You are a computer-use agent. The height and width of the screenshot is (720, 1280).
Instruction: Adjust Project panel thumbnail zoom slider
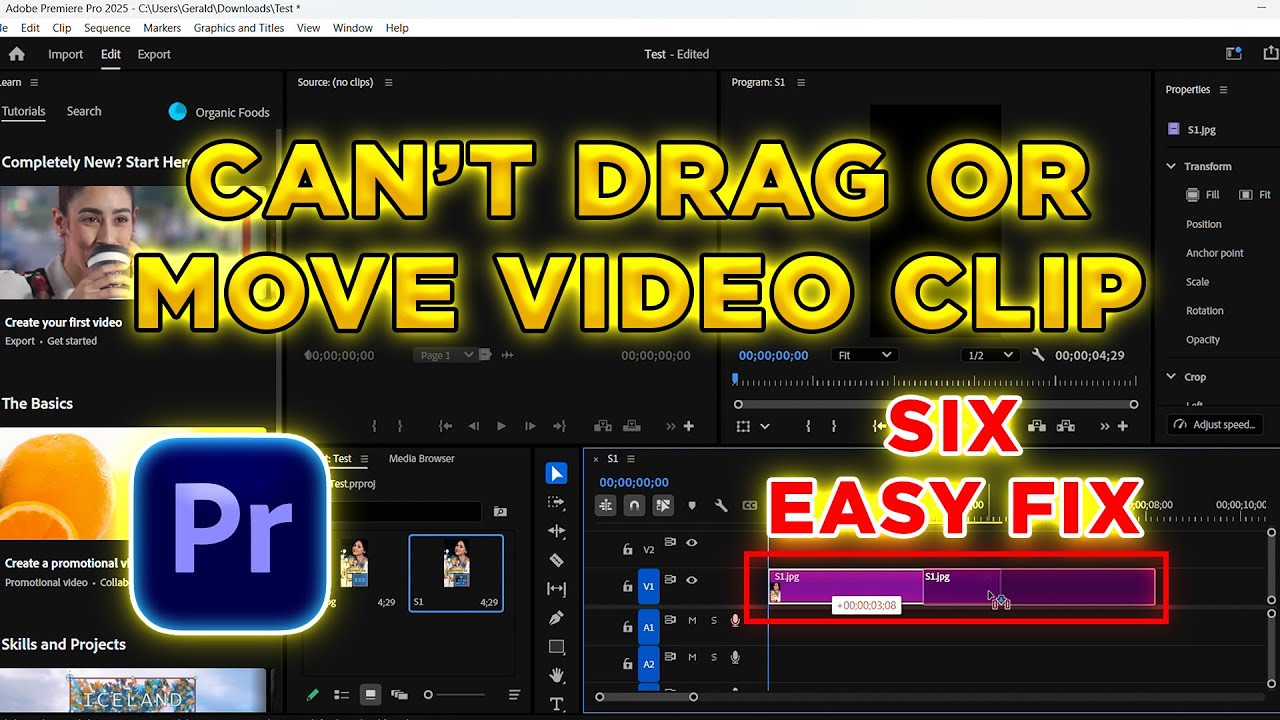[x=457, y=695]
